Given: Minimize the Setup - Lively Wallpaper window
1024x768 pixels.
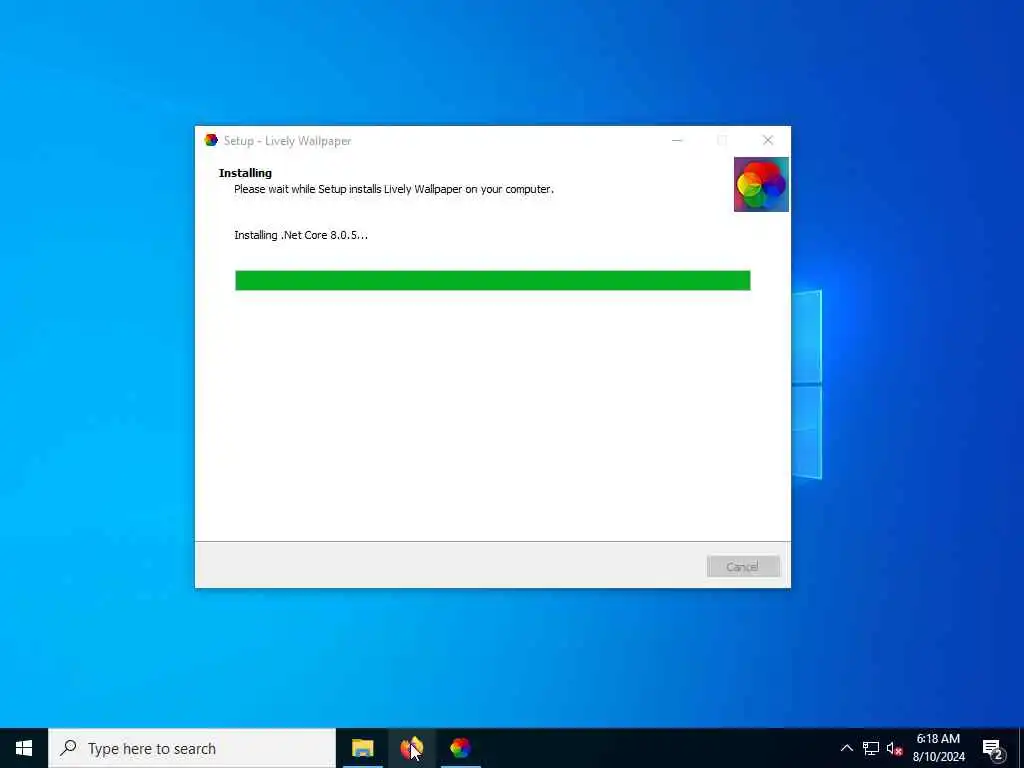Looking at the screenshot, I should (x=677, y=140).
